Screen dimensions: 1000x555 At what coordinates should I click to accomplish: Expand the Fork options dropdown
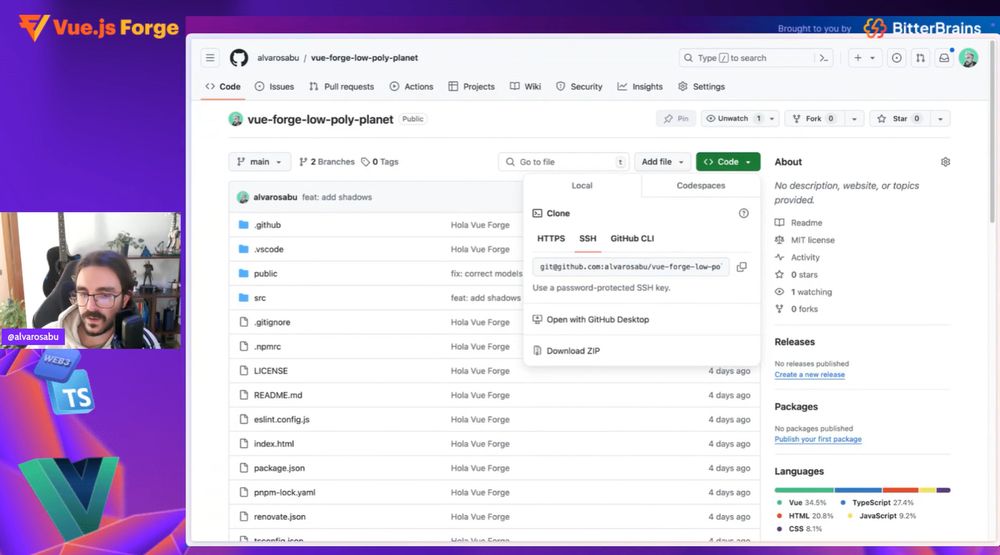(854, 119)
